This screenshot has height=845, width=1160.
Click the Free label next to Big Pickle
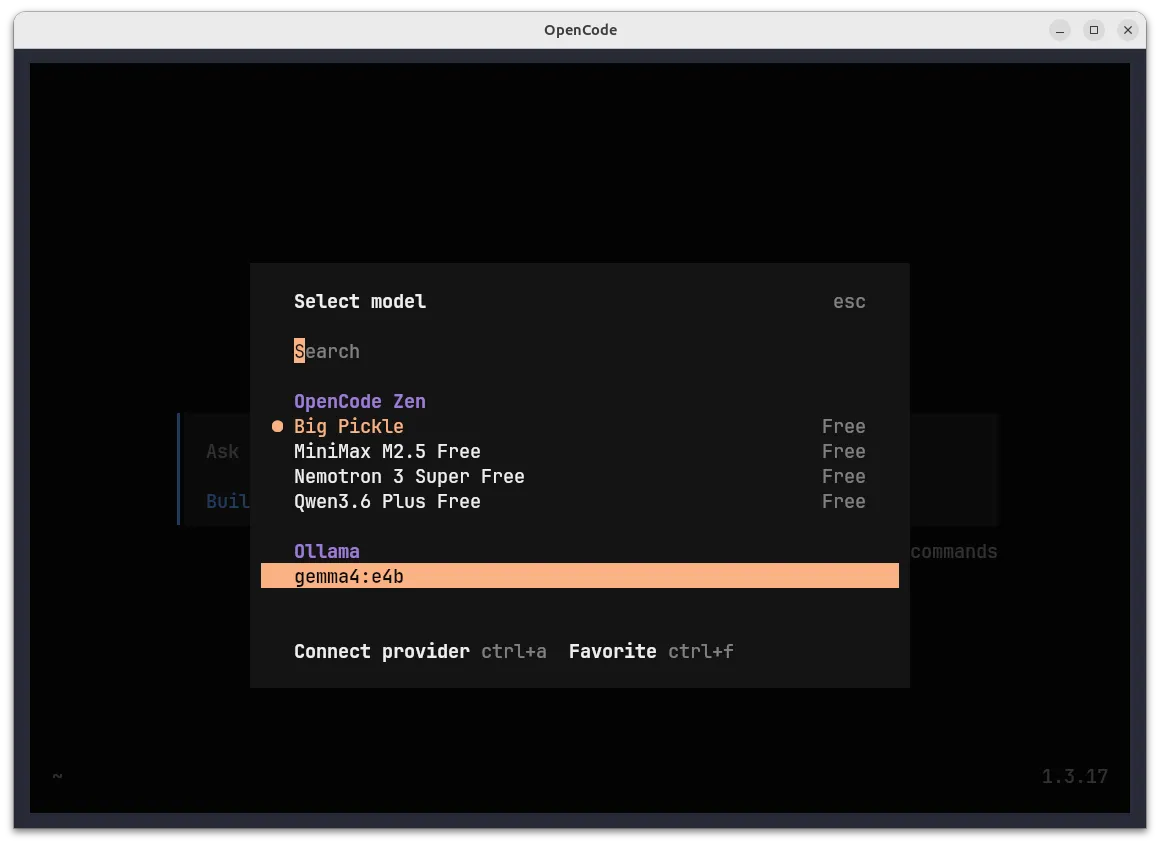click(x=843, y=426)
